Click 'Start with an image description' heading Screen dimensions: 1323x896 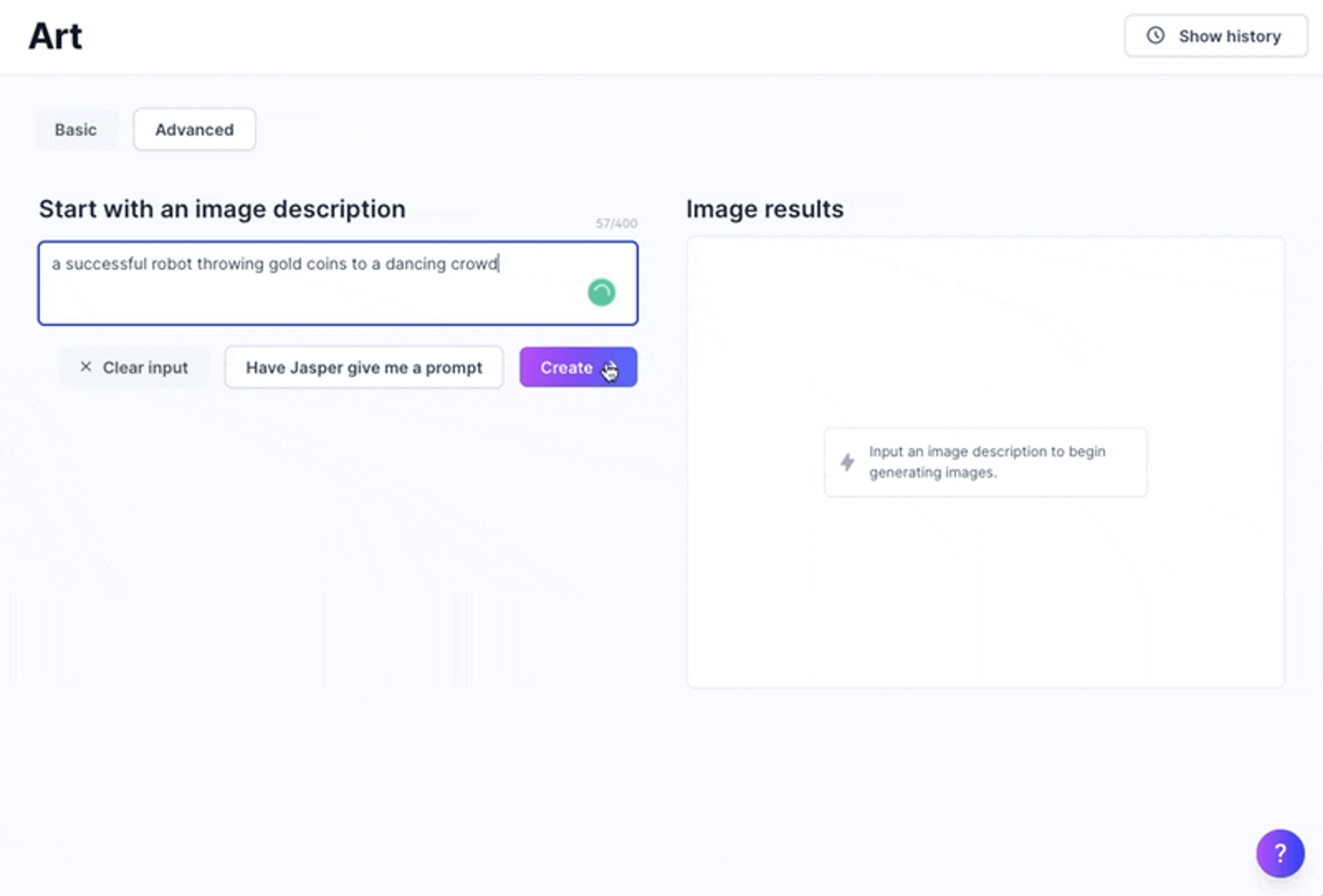(x=222, y=209)
